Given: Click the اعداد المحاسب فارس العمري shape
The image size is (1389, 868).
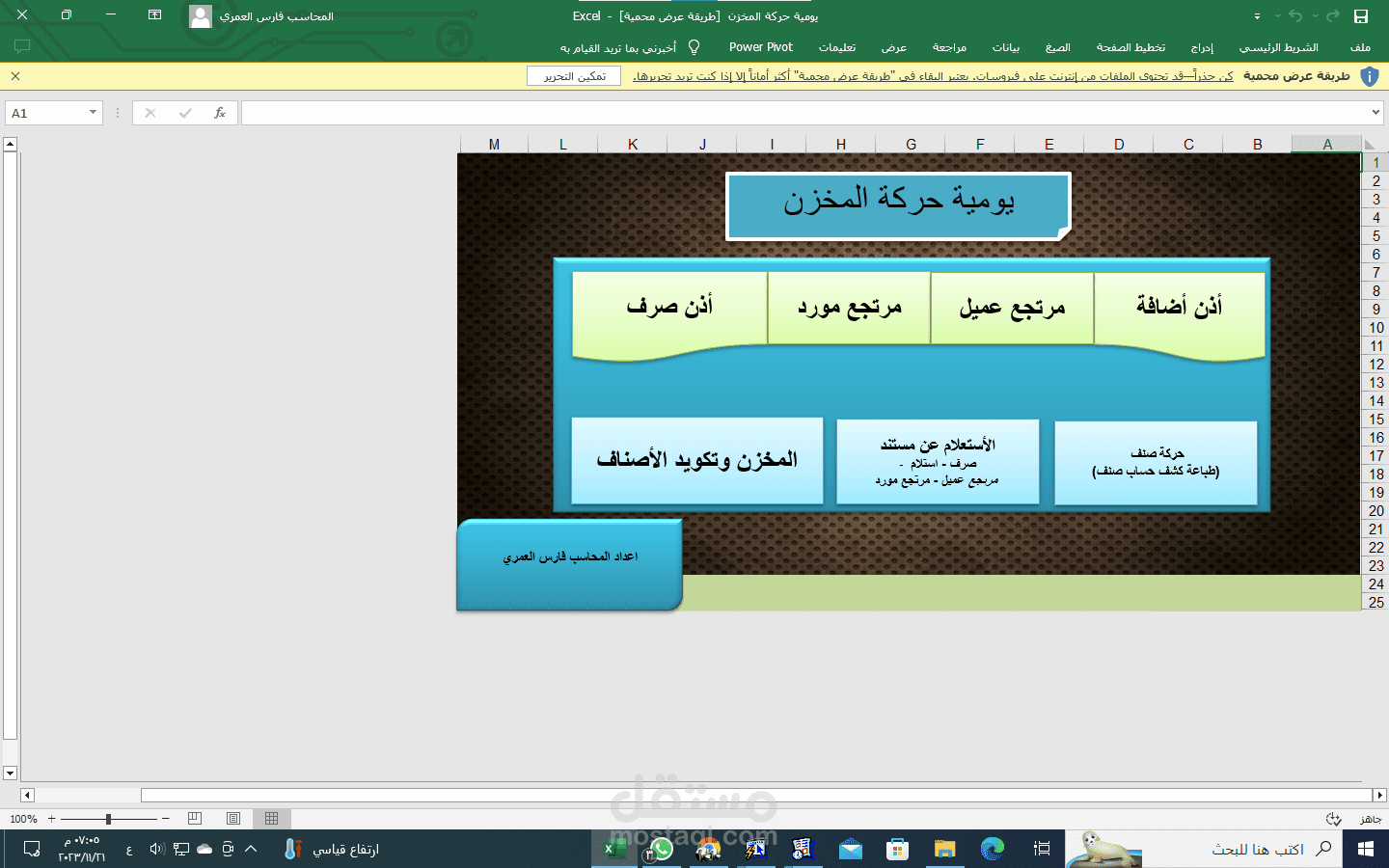Looking at the screenshot, I should 569,565.
